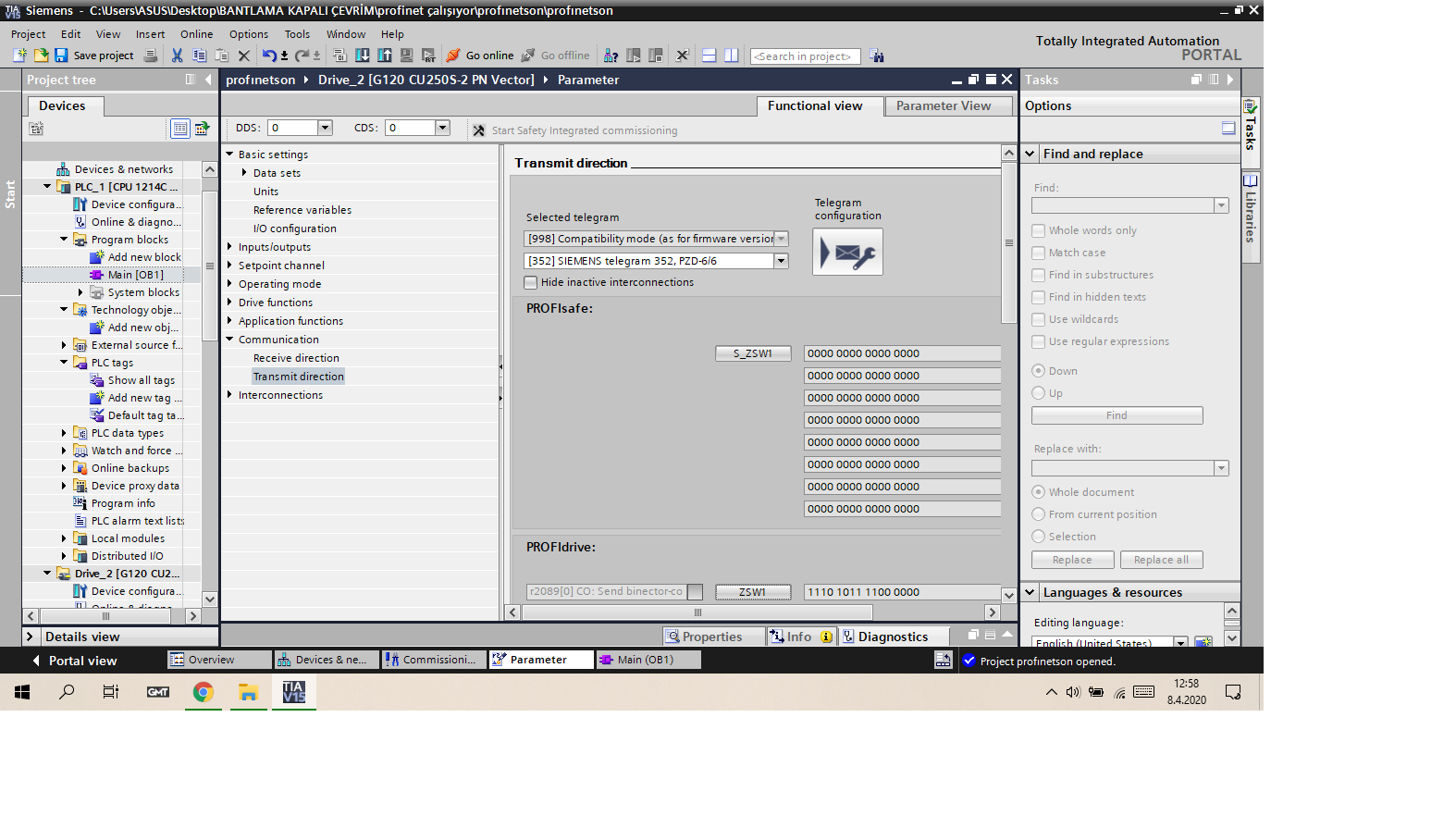
Task: Click the search icon beside project search
Action: [876, 56]
